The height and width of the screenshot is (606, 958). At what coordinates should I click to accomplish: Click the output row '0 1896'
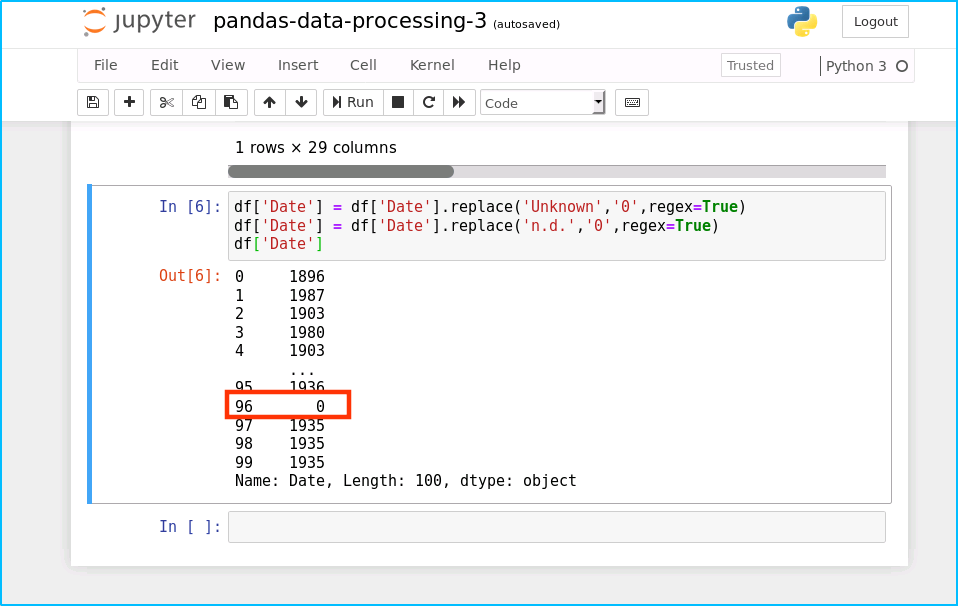[x=280, y=276]
